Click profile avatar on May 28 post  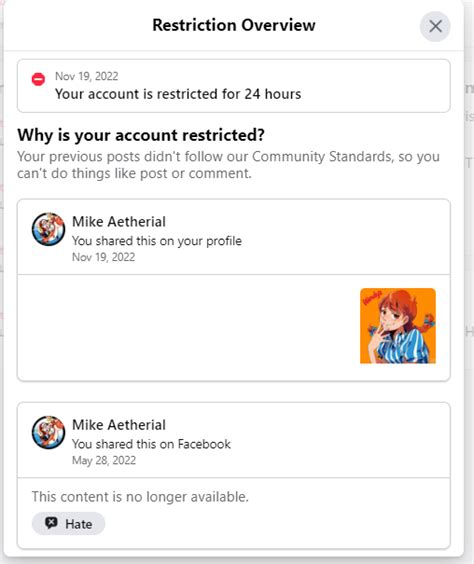[48, 432]
